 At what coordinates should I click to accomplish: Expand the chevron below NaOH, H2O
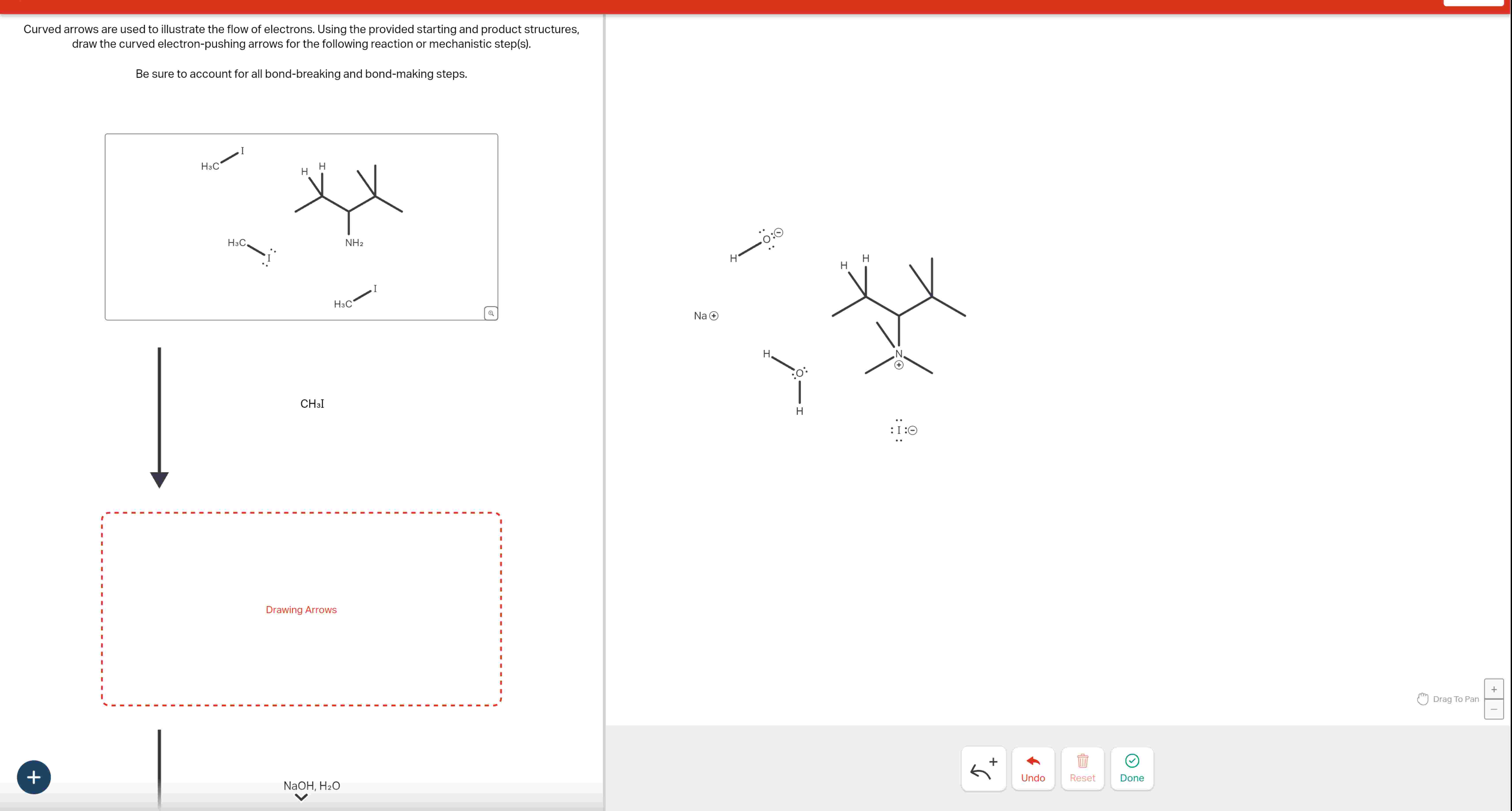coord(301,798)
